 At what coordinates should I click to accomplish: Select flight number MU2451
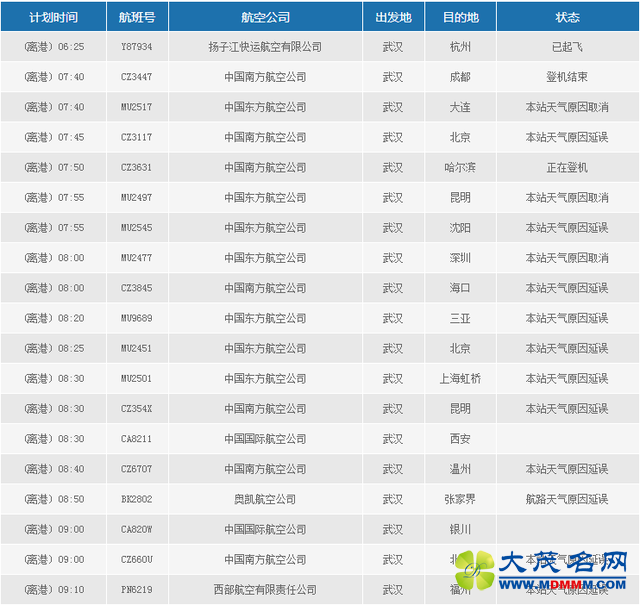coord(137,349)
